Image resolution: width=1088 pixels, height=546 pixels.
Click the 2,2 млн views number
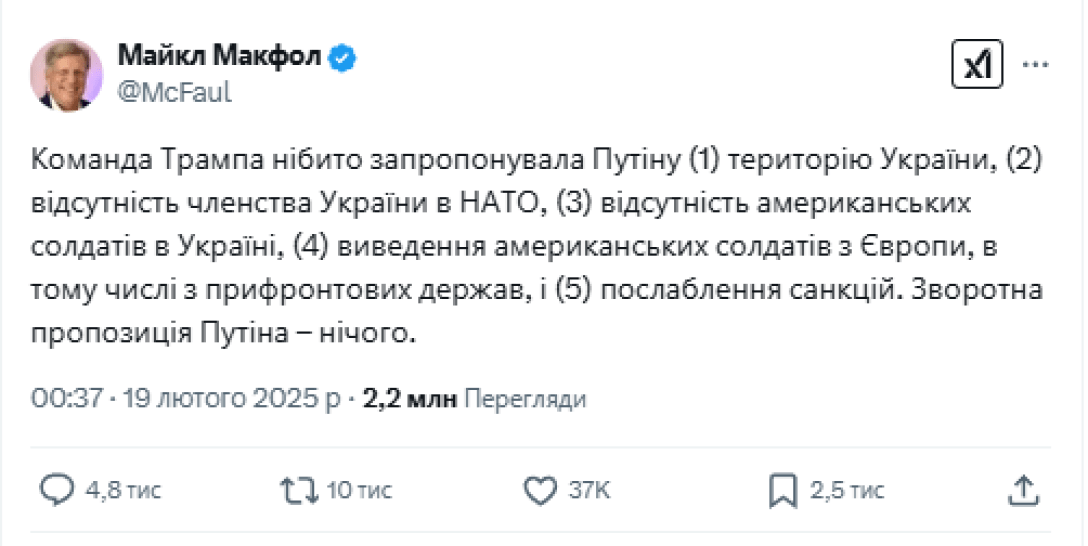click(410, 399)
